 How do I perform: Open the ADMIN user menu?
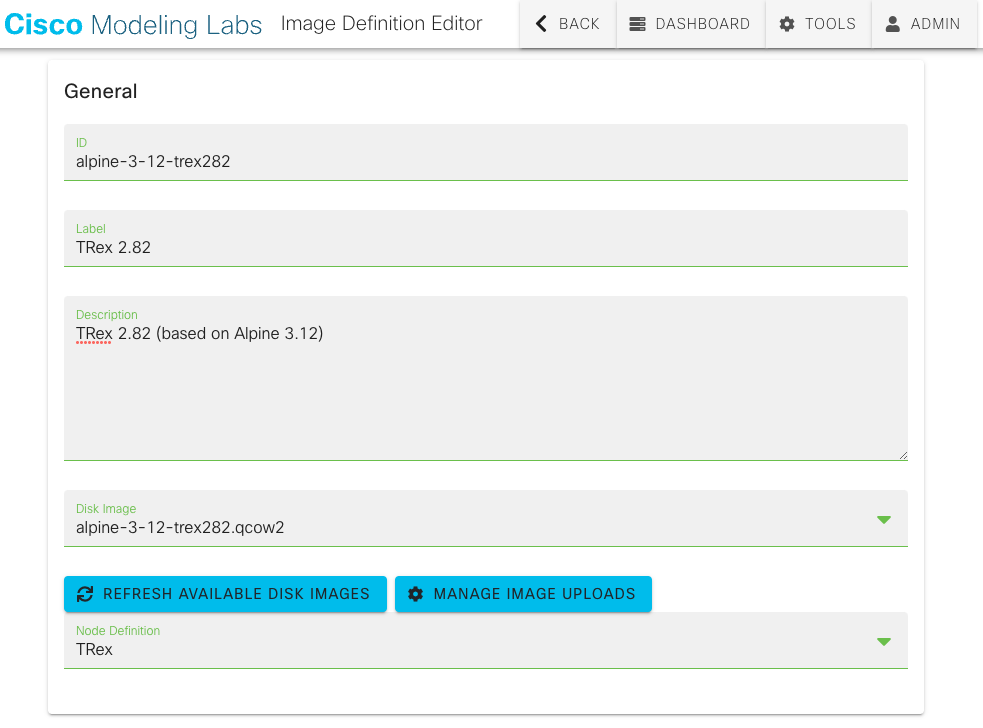[923, 24]
